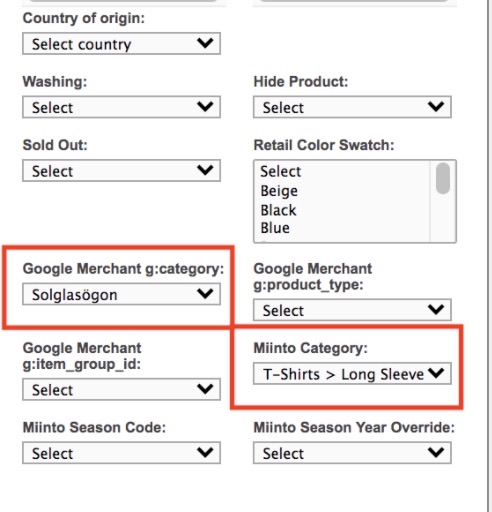
Task: Click chevron arrow of Select country dropdown
Action: (205, 43)
